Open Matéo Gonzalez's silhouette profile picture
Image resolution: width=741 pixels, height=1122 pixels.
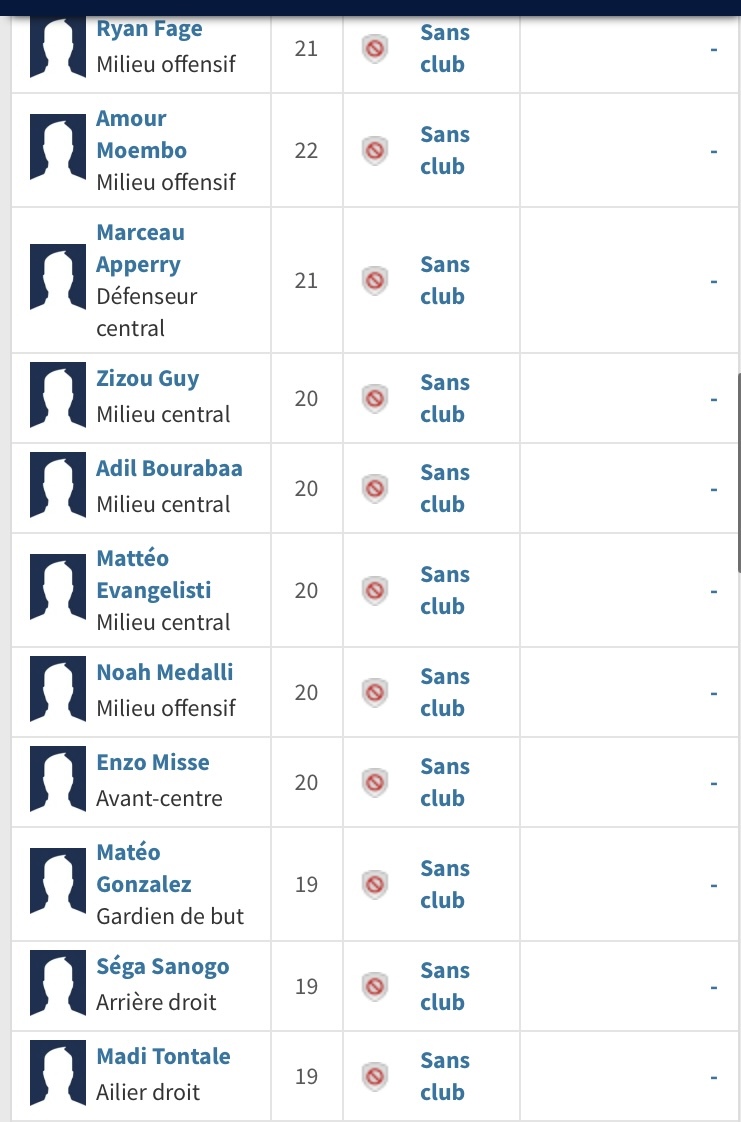click(x=58, y=882)
